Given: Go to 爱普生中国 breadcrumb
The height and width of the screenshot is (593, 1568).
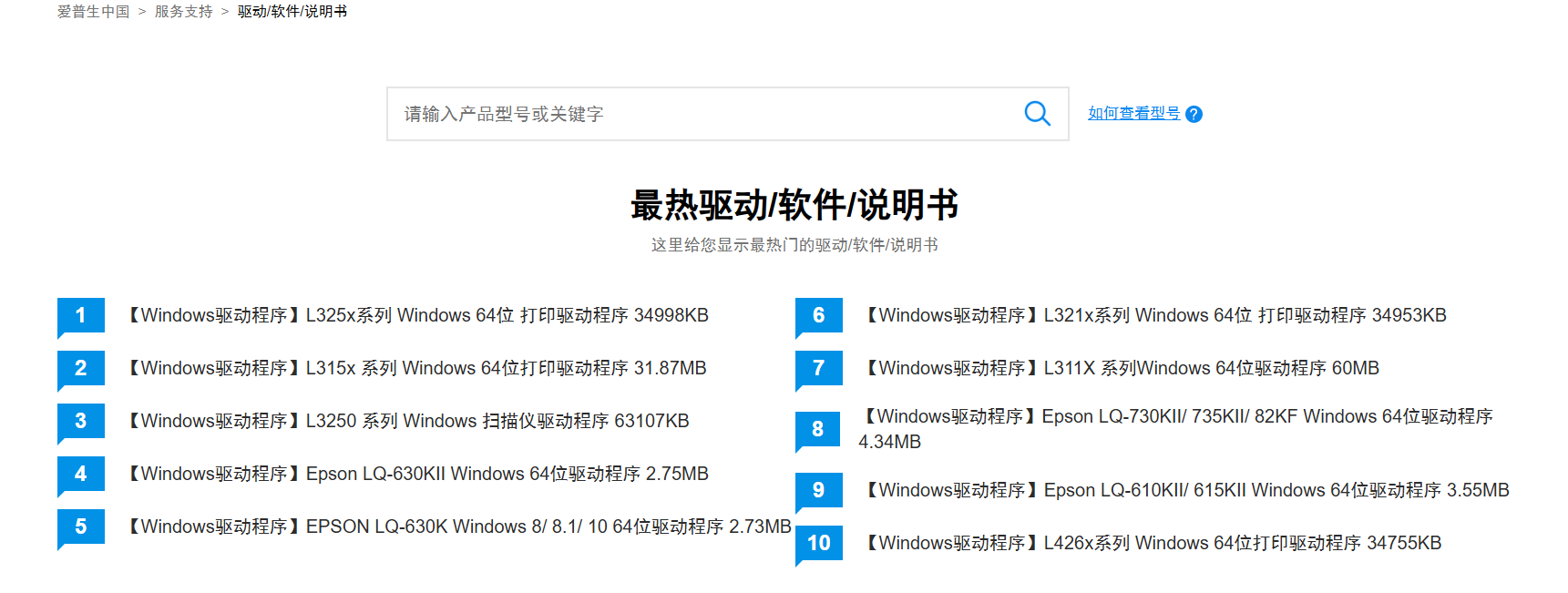Looking at the screenshot, I should pyautogui.click(x=94, y=12).
